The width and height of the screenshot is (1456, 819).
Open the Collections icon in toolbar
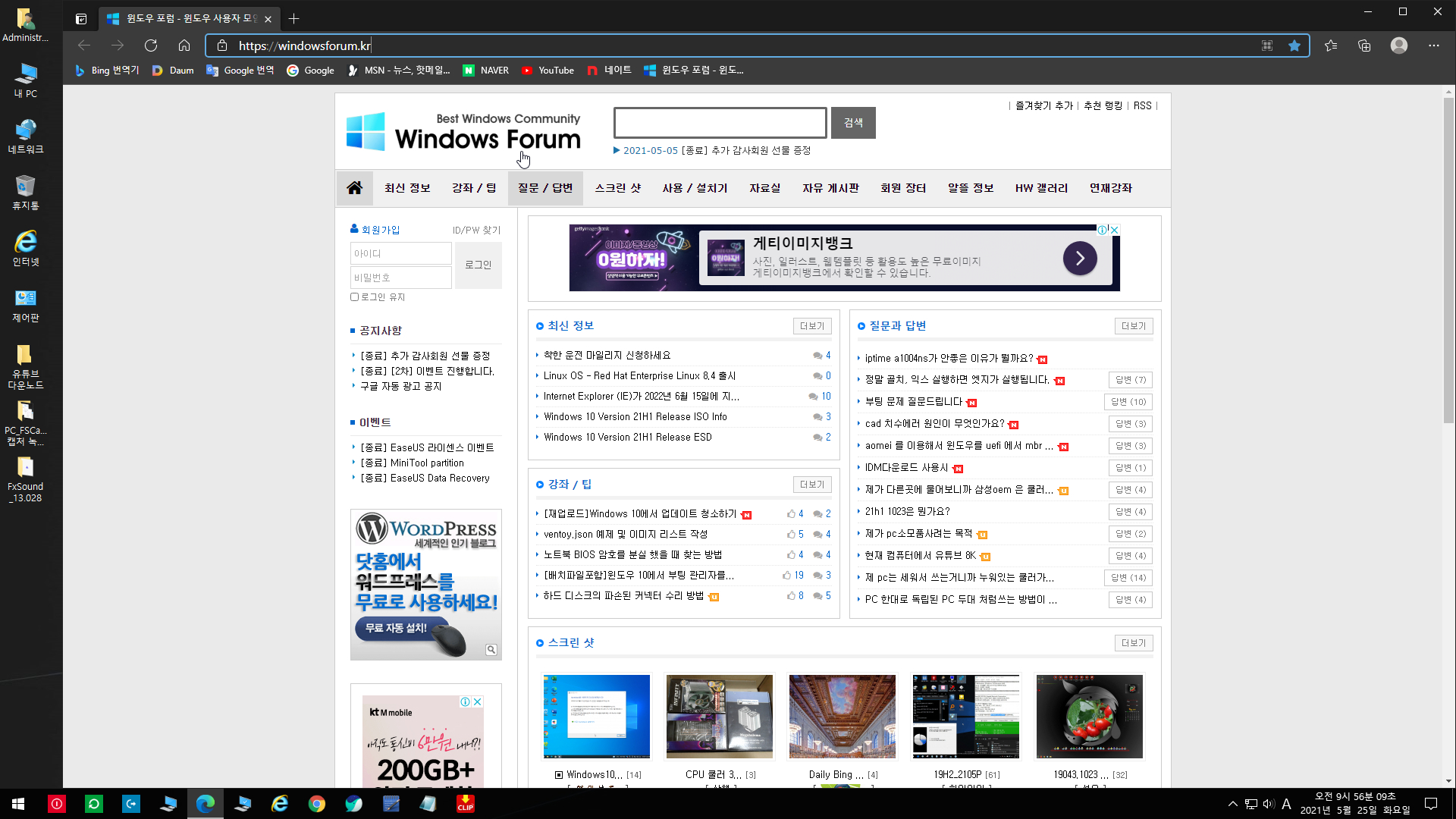coord(1364,45)
